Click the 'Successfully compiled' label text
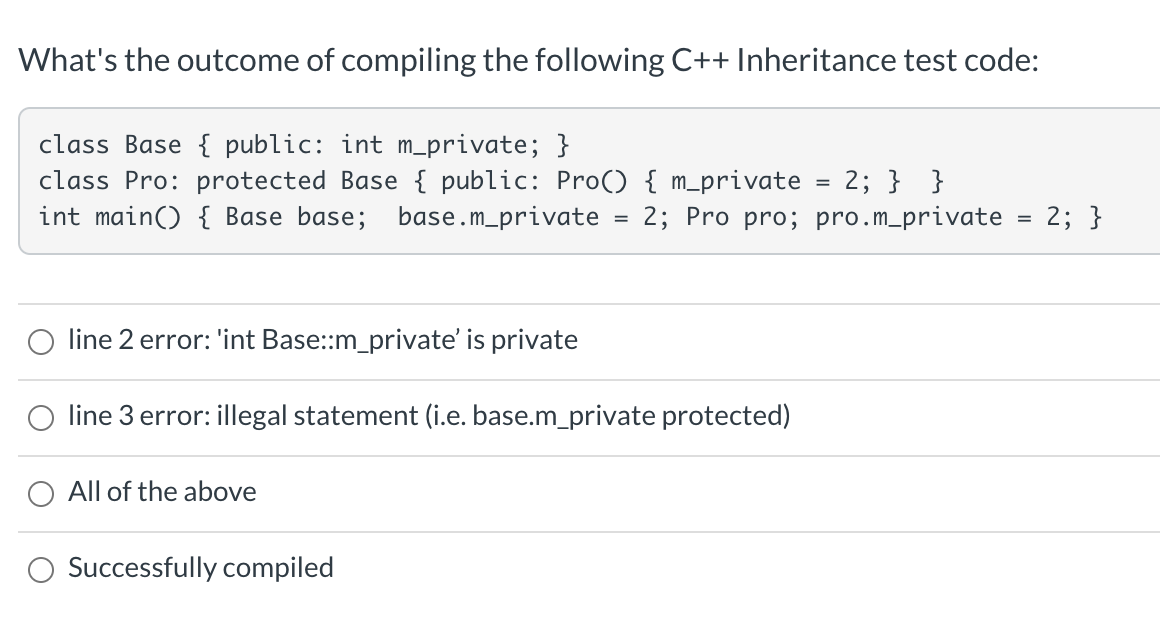The height and width of the screenshot is (618, 1160). coord(200,568)
